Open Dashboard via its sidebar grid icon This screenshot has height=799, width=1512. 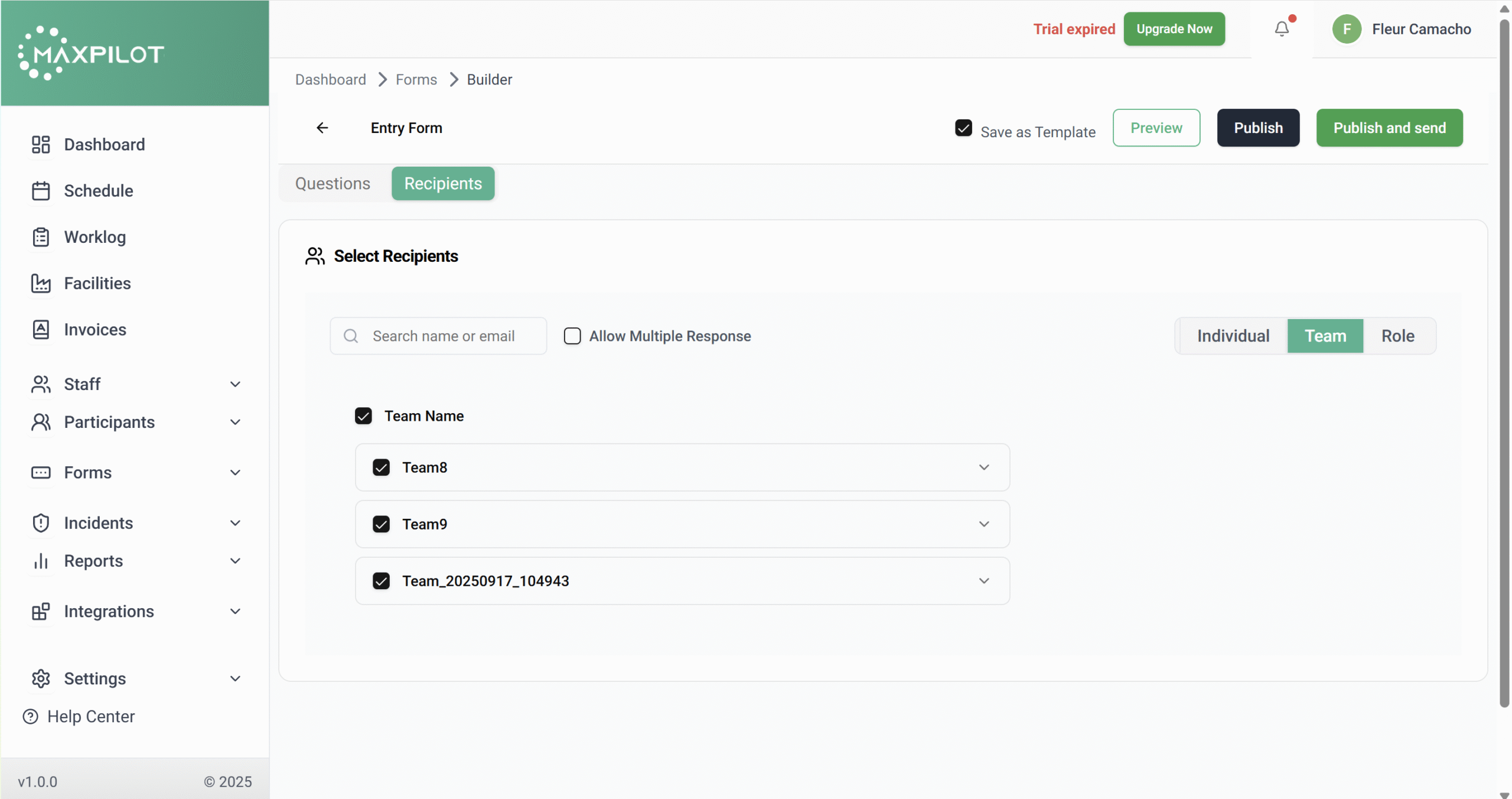41,144
